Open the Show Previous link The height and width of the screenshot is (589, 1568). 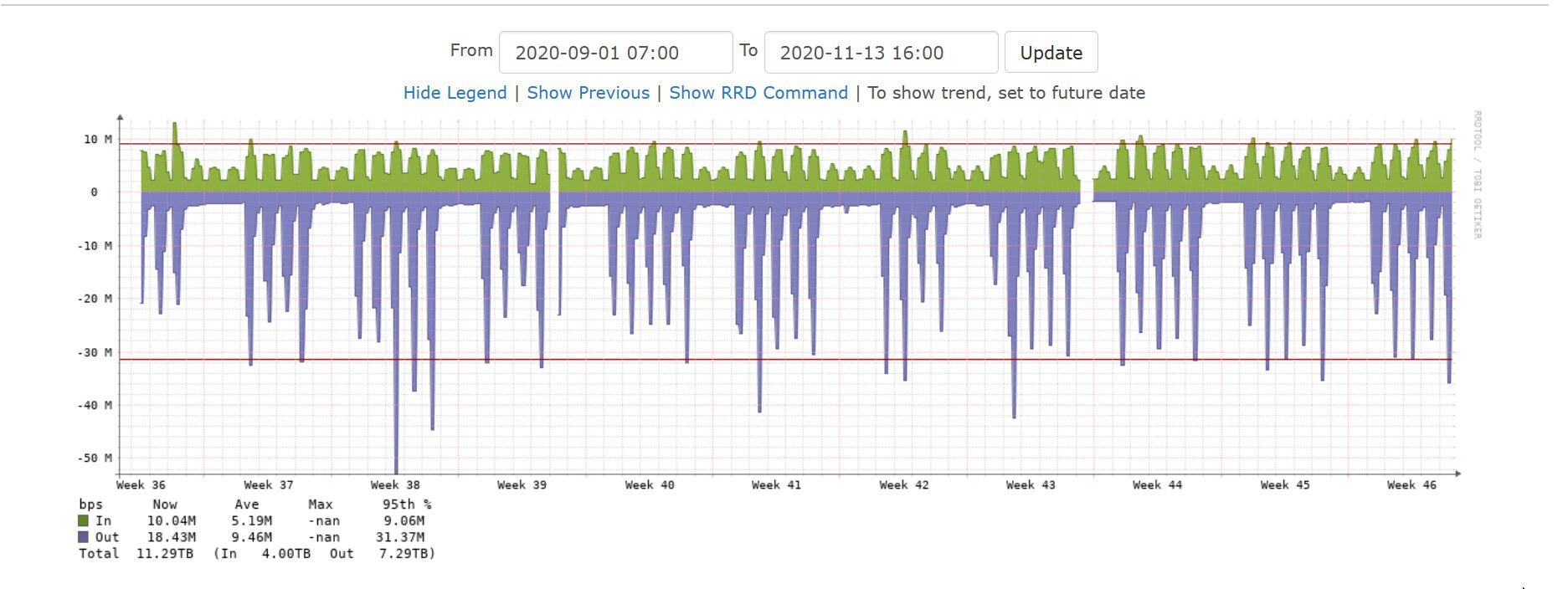pyautogui.click(x=588, y=93)
